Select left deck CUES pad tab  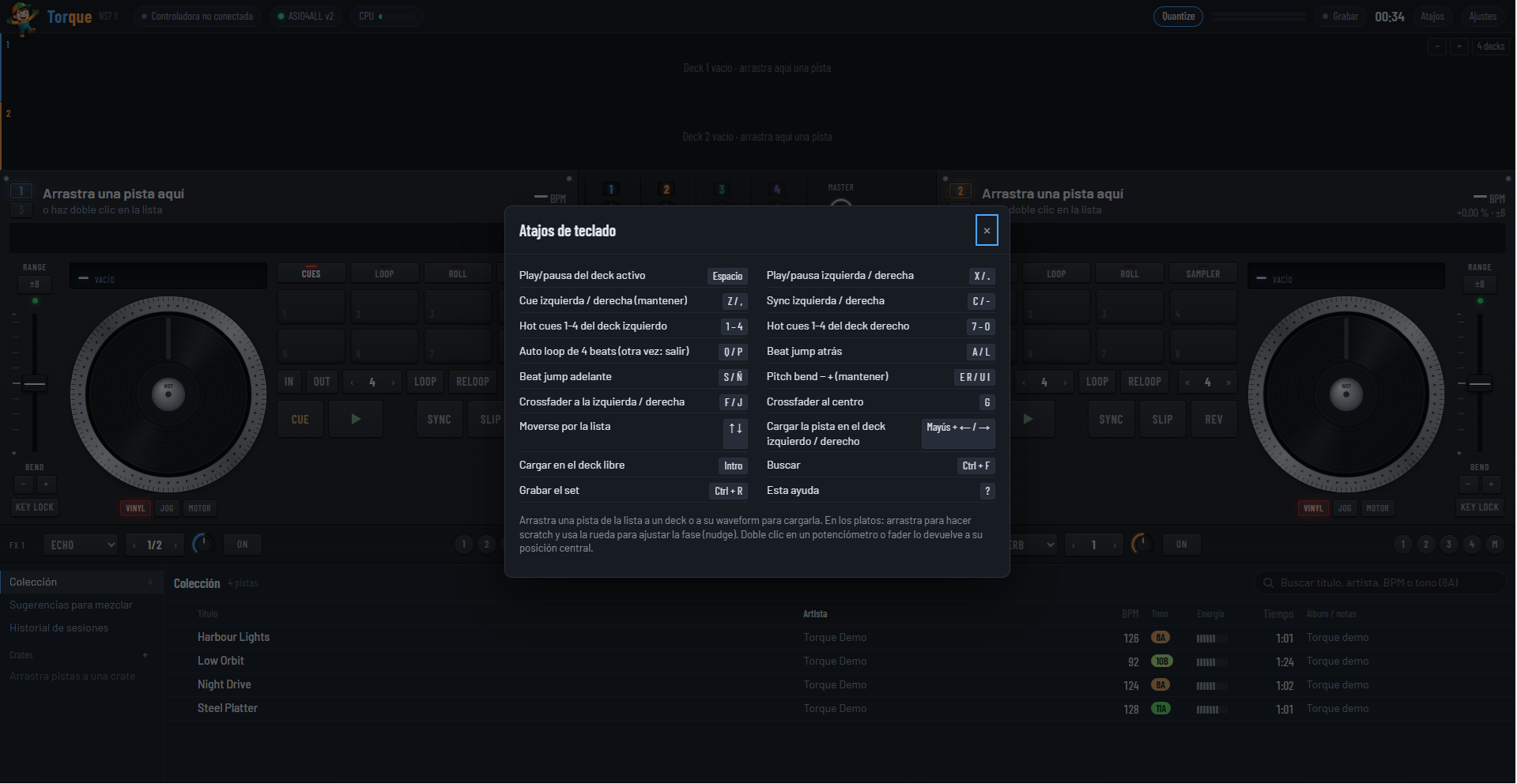tap(311, 273)
